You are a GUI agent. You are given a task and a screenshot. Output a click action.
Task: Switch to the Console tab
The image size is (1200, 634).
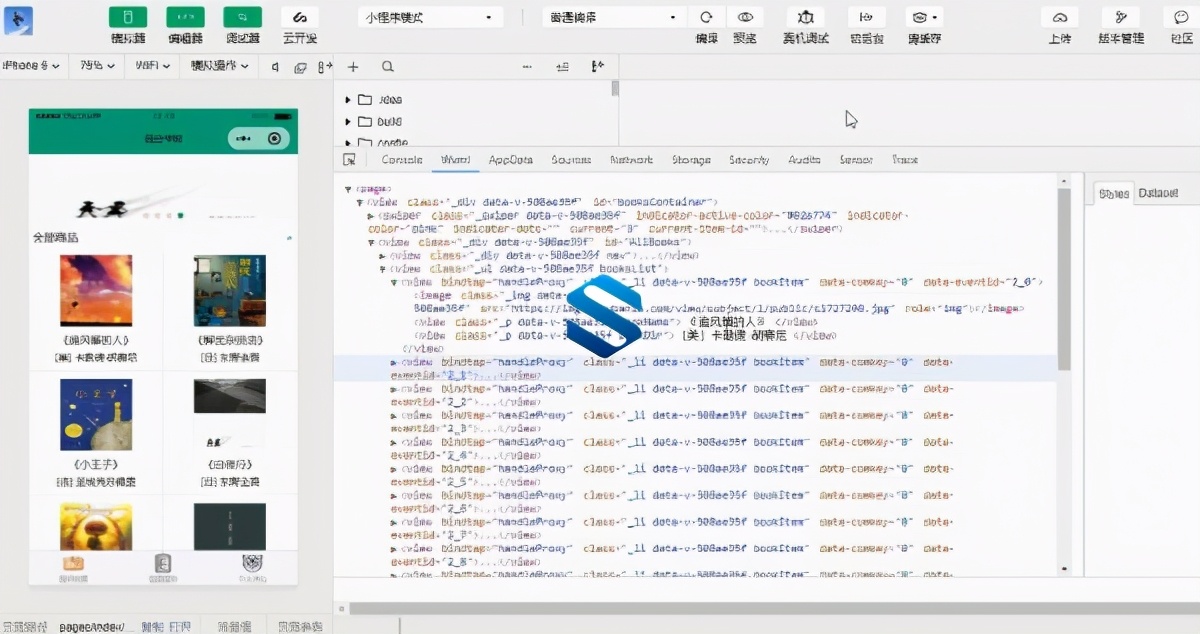tap(402, 160)
